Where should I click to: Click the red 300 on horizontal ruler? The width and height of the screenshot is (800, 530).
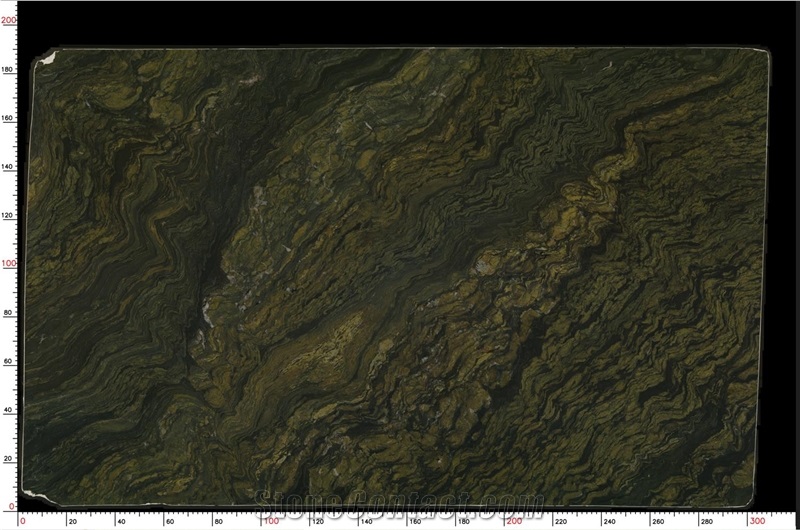point(758,521)
